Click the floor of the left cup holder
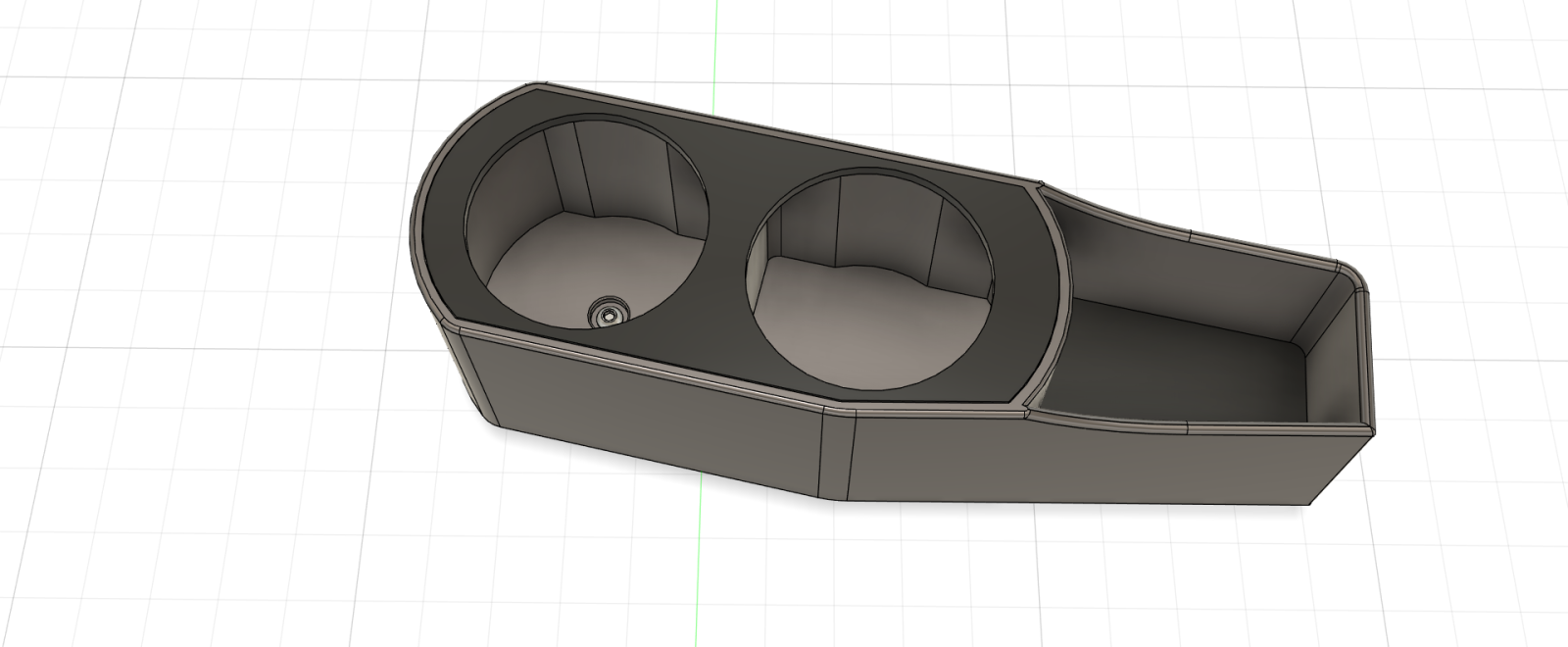 pyautogui.click(x=578, y=270)
